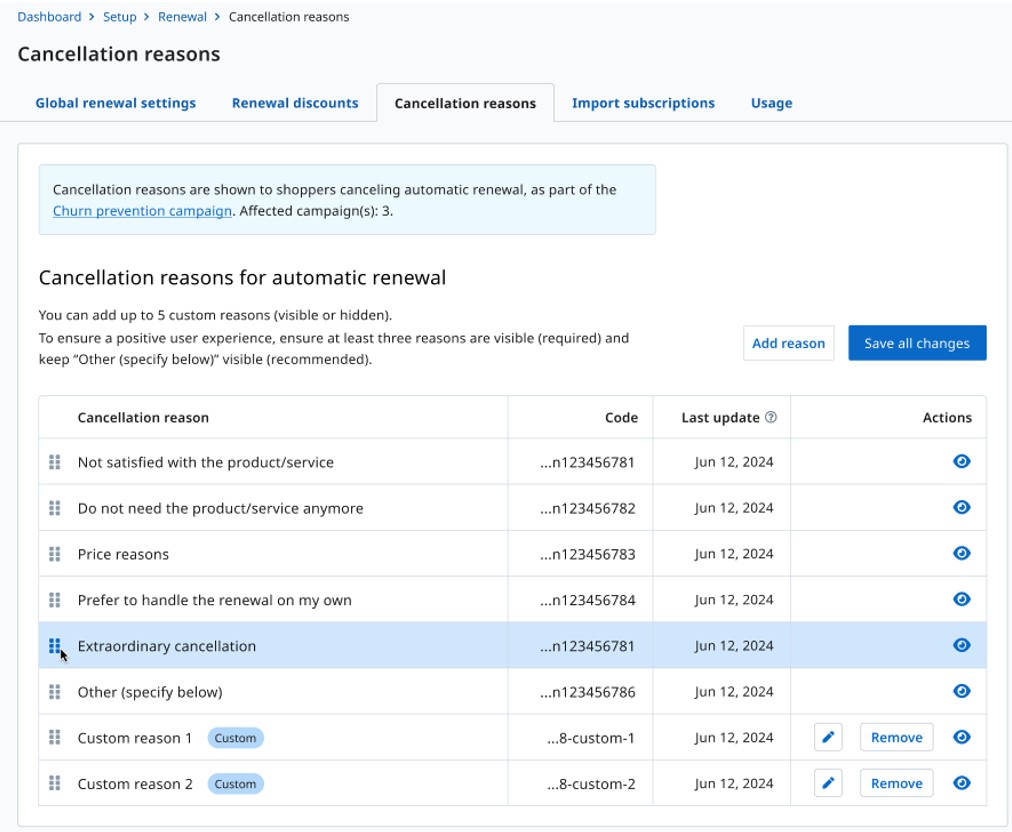1012x832 pixels.
Task: Click Not satisfied with the product/service text
Action: 205,463
